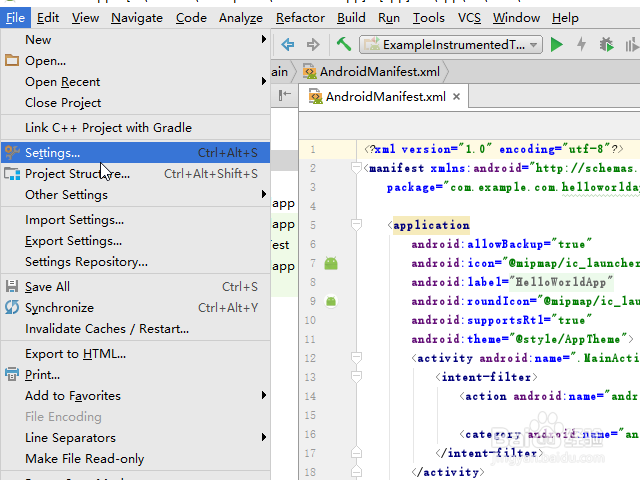Expand the Line Separators submenu
The height and width of the screenshot is (480, 640).
[135, 437]
